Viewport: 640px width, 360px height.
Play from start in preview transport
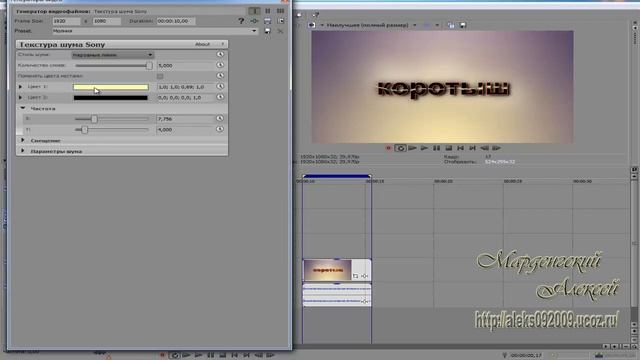click(413, 148)
